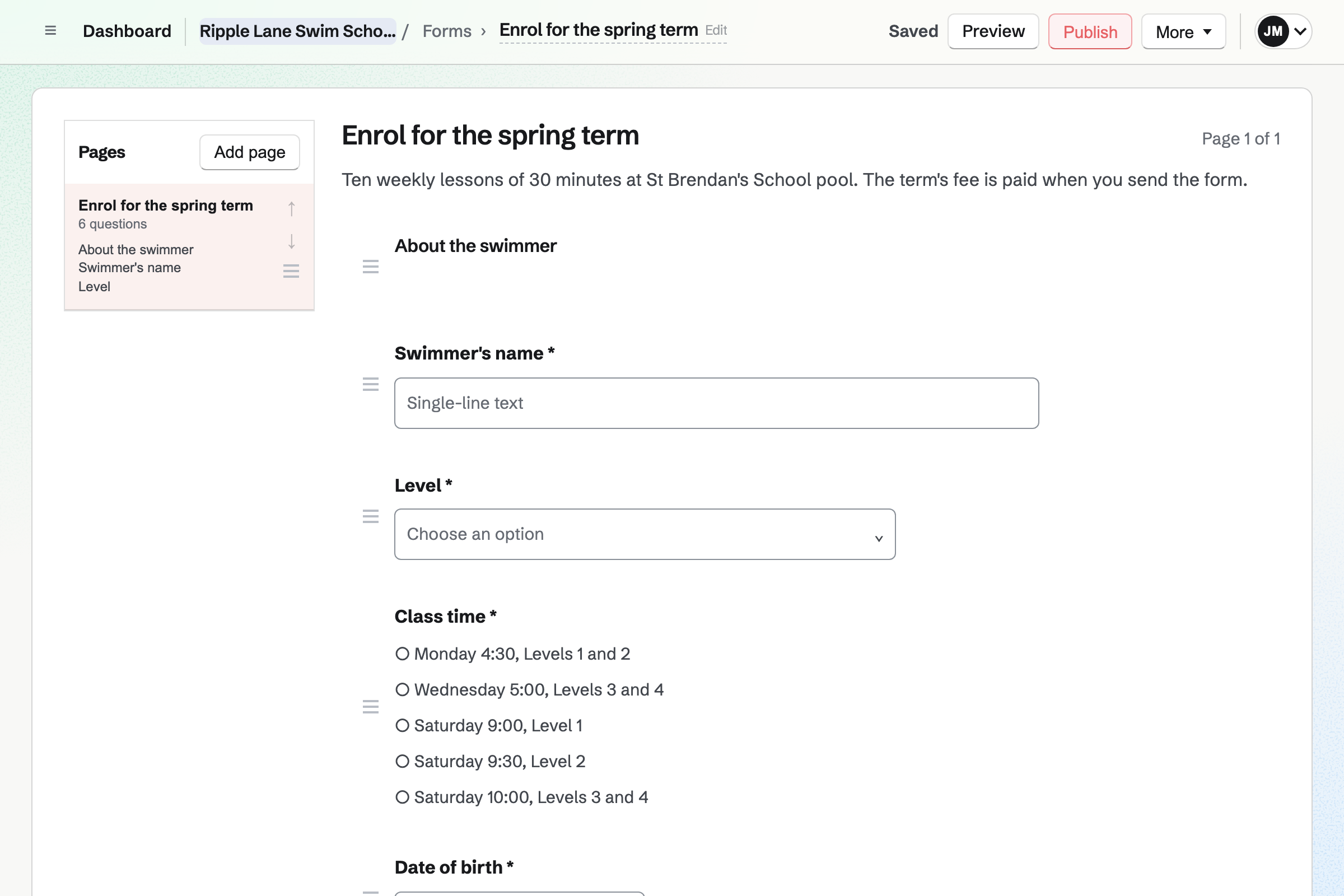This screenshot has height=896, width=1344.
Task: Select Wednesday 5:00, Levels 3 and 4
Action: coord(529,690)
